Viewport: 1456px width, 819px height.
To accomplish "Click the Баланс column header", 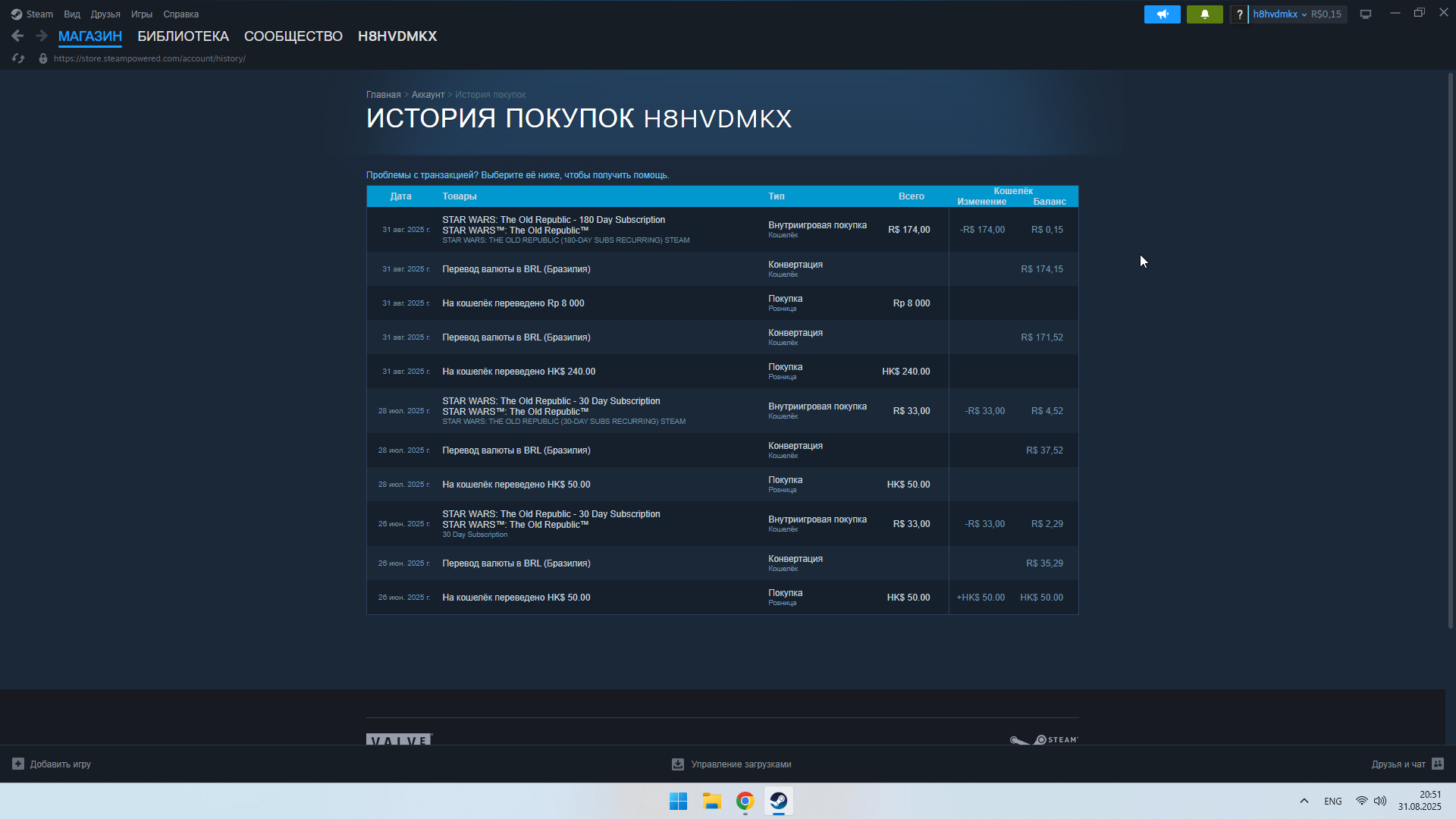I will (x=1050, y=202).
